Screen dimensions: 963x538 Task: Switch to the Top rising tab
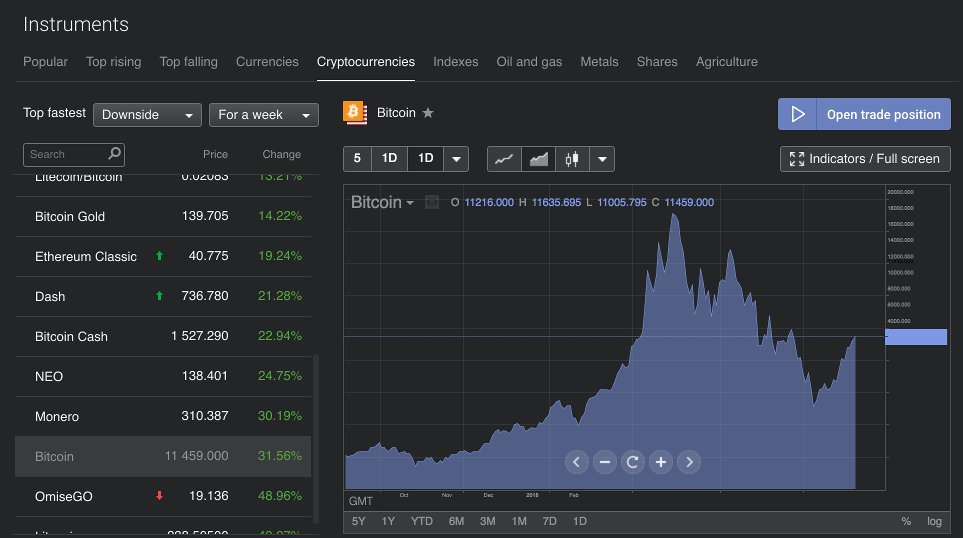pos(113,62)
